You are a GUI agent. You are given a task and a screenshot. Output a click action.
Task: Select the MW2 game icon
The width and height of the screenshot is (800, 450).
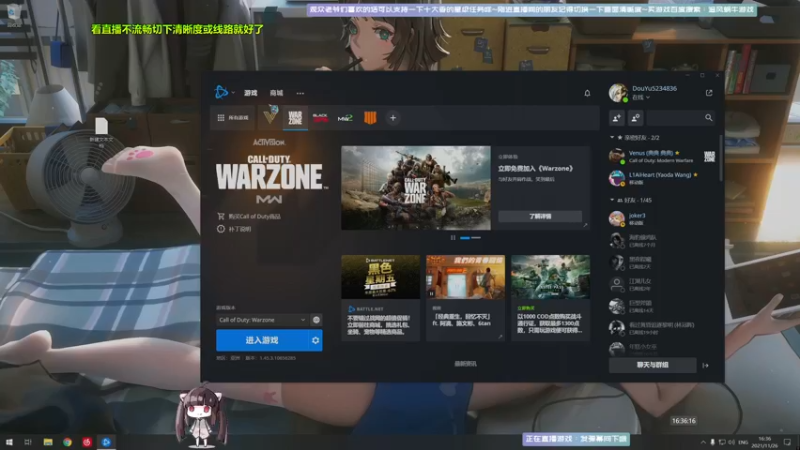(345, 118)
